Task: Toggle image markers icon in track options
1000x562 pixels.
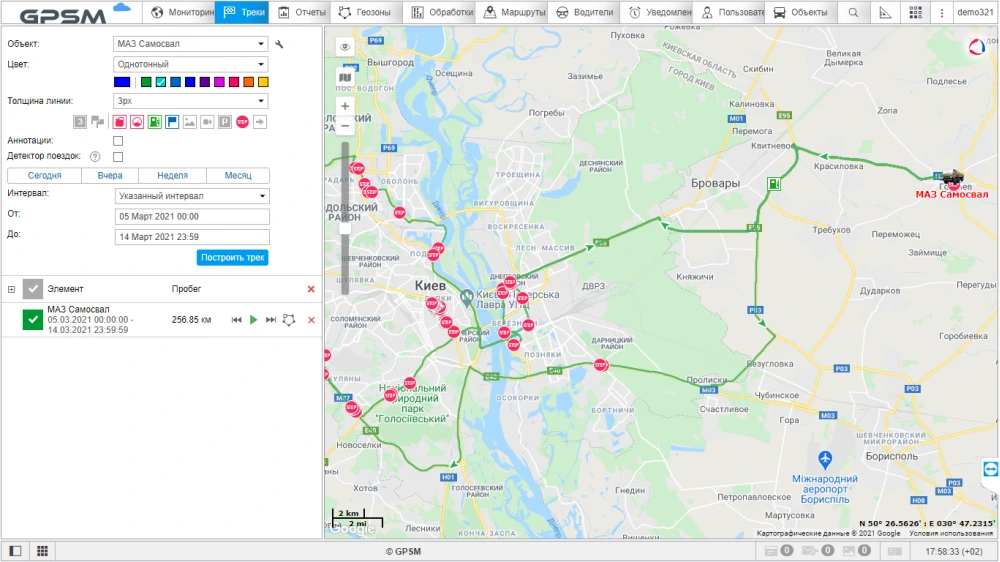Action: 190,122
